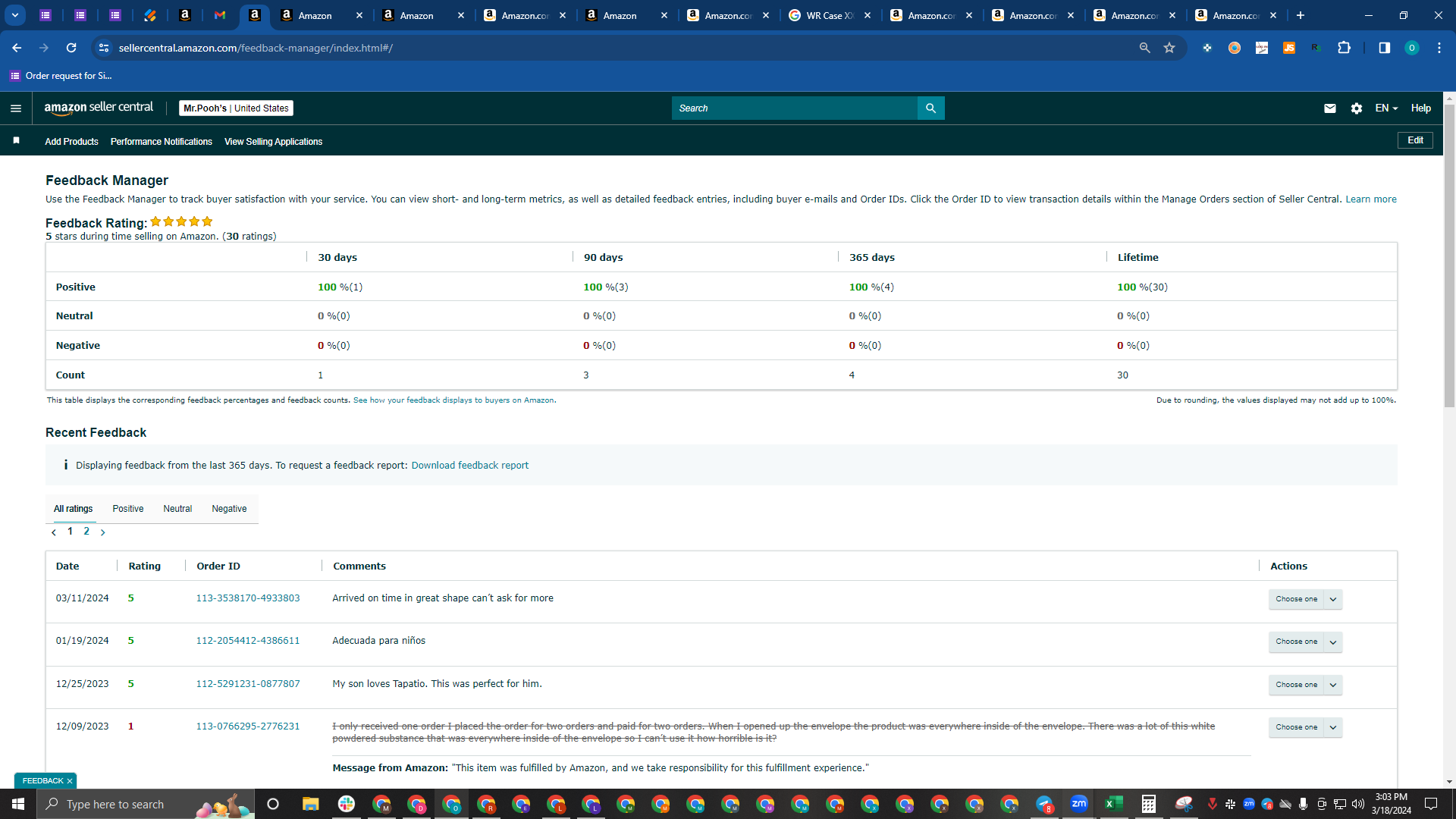The image size is (1456, 819).
Task: Click the browser back arrow
Action: pyautogui.click(x=17, y=48)
